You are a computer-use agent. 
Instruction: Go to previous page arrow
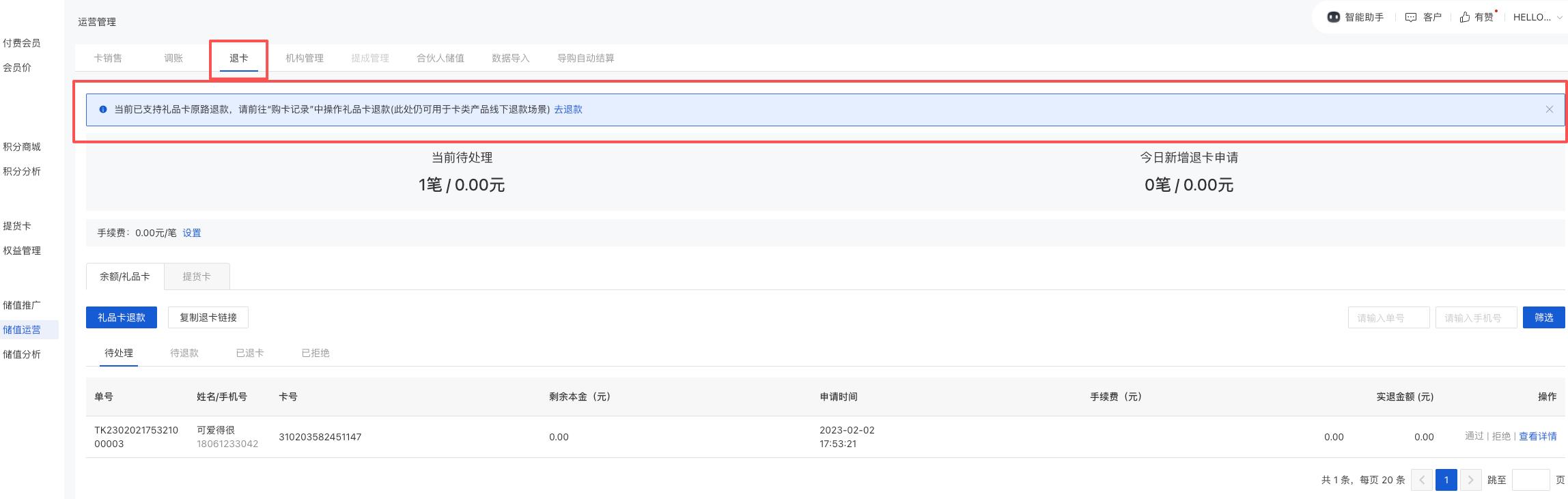click(x=1422, y=480)
